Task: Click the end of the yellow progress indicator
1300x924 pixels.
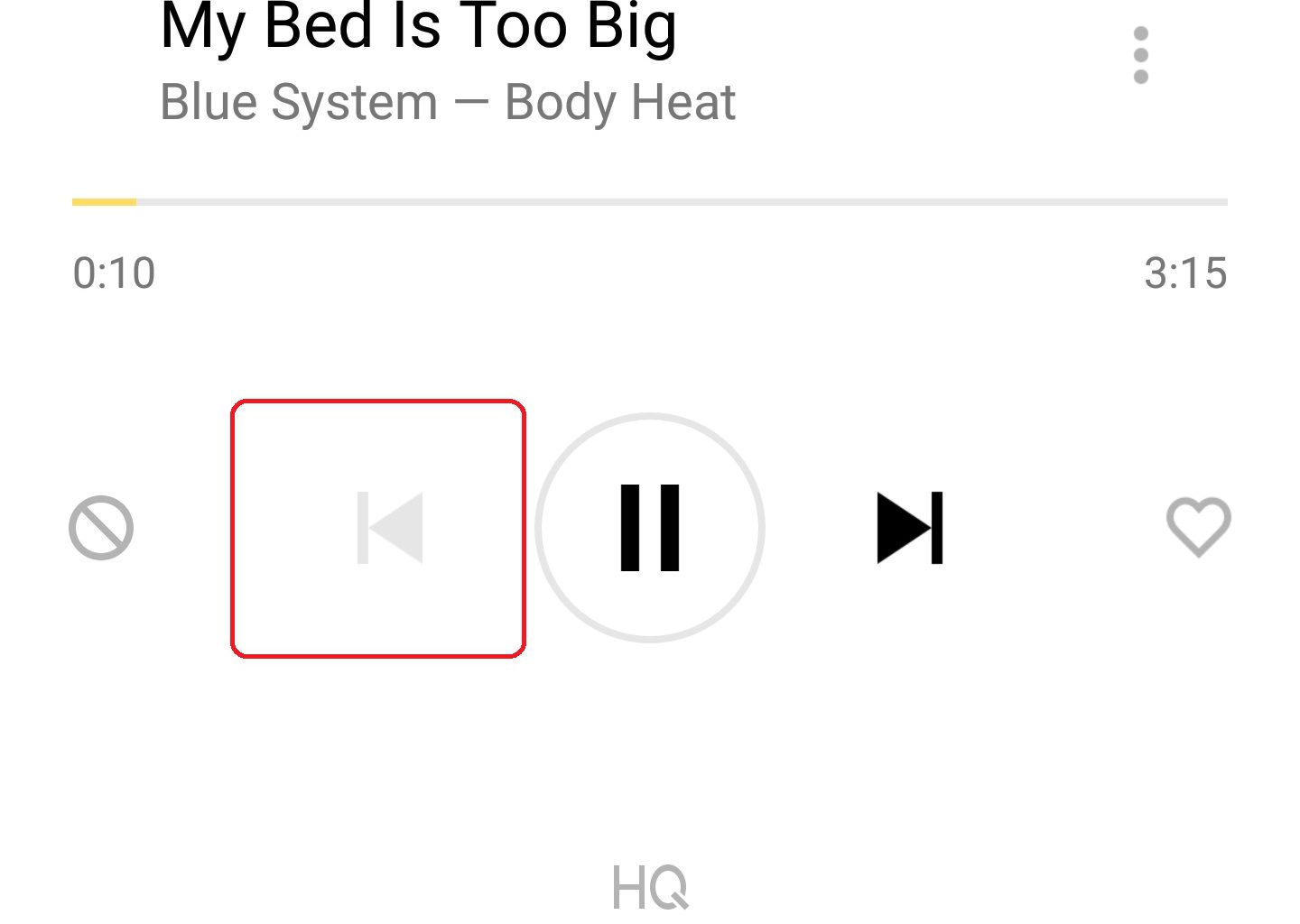Action: [x=135, y=202]
